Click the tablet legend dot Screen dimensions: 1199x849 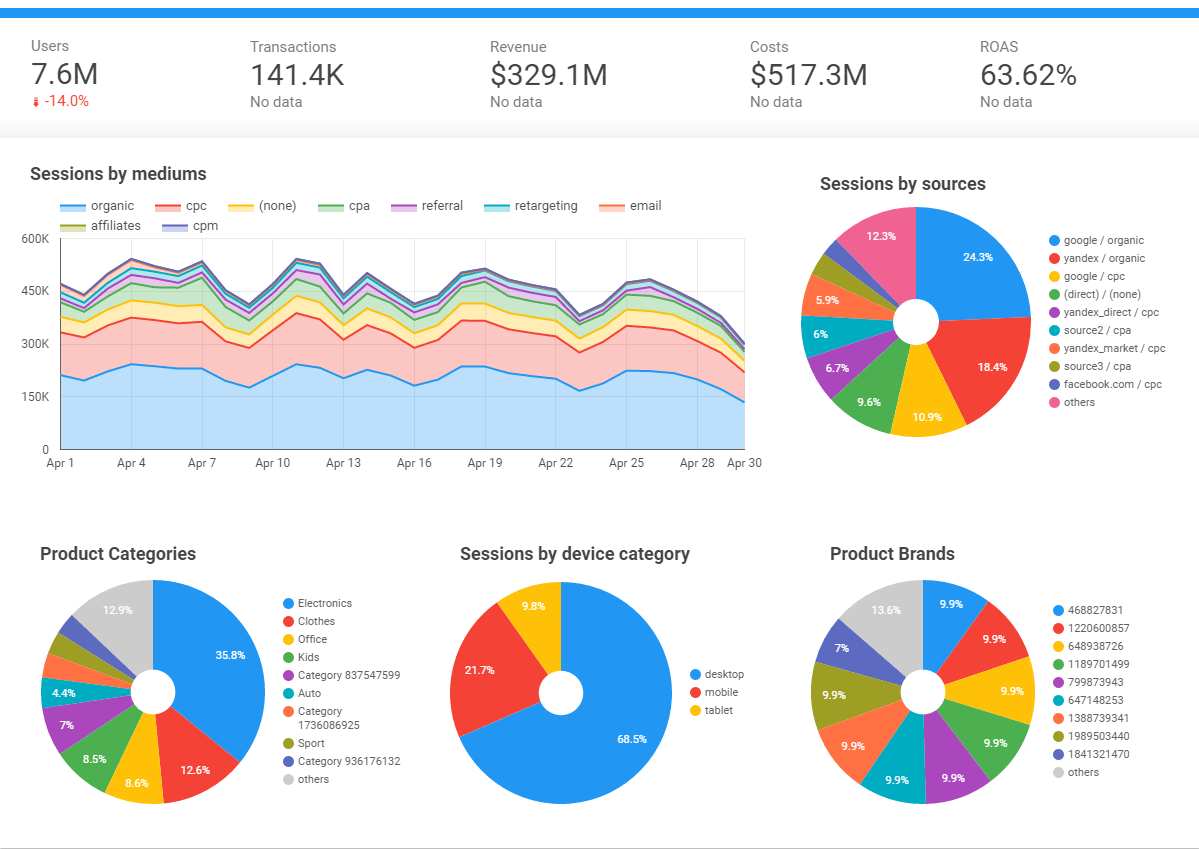pos(695,711)
